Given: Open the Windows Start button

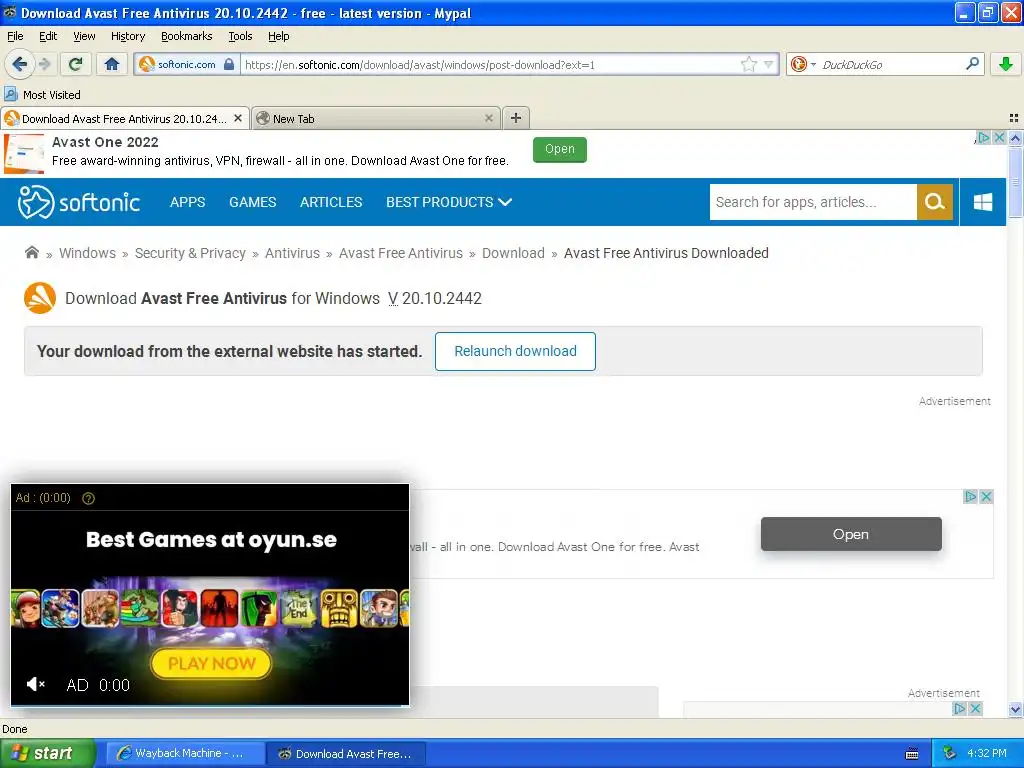Looking at the screenshot, I should tap(47, 753).
